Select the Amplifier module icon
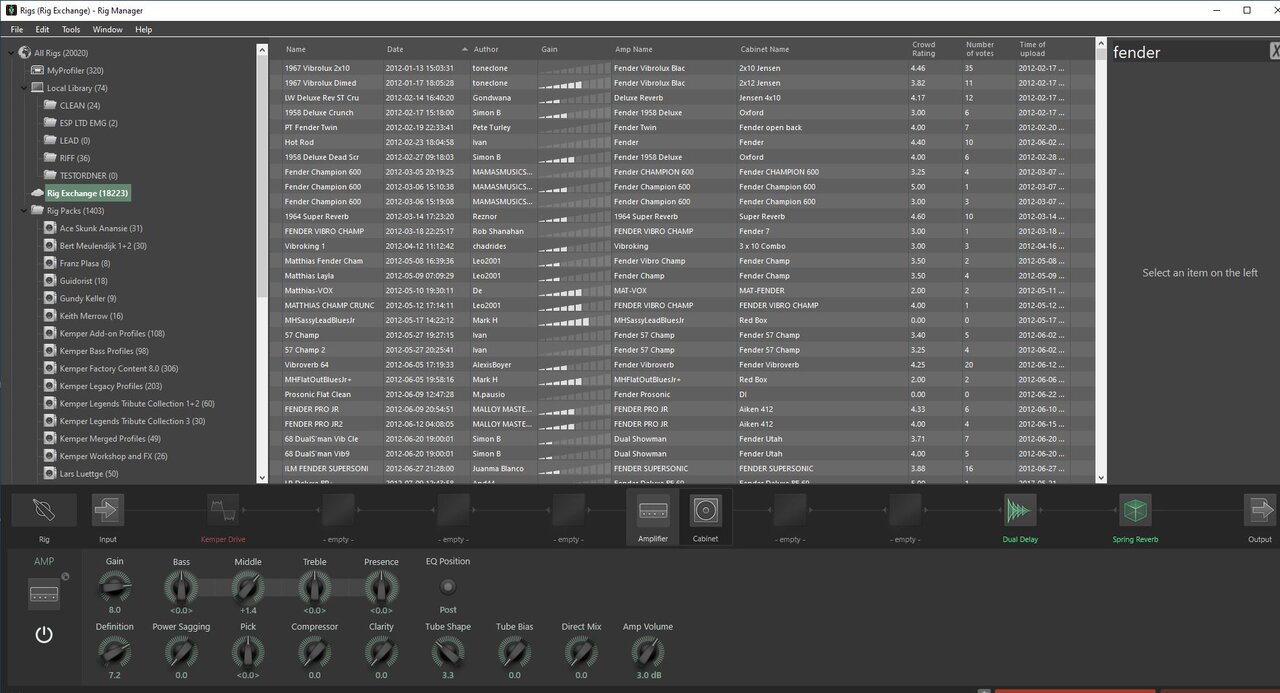Screen dimensions: 1280x693 coord(653,510)
